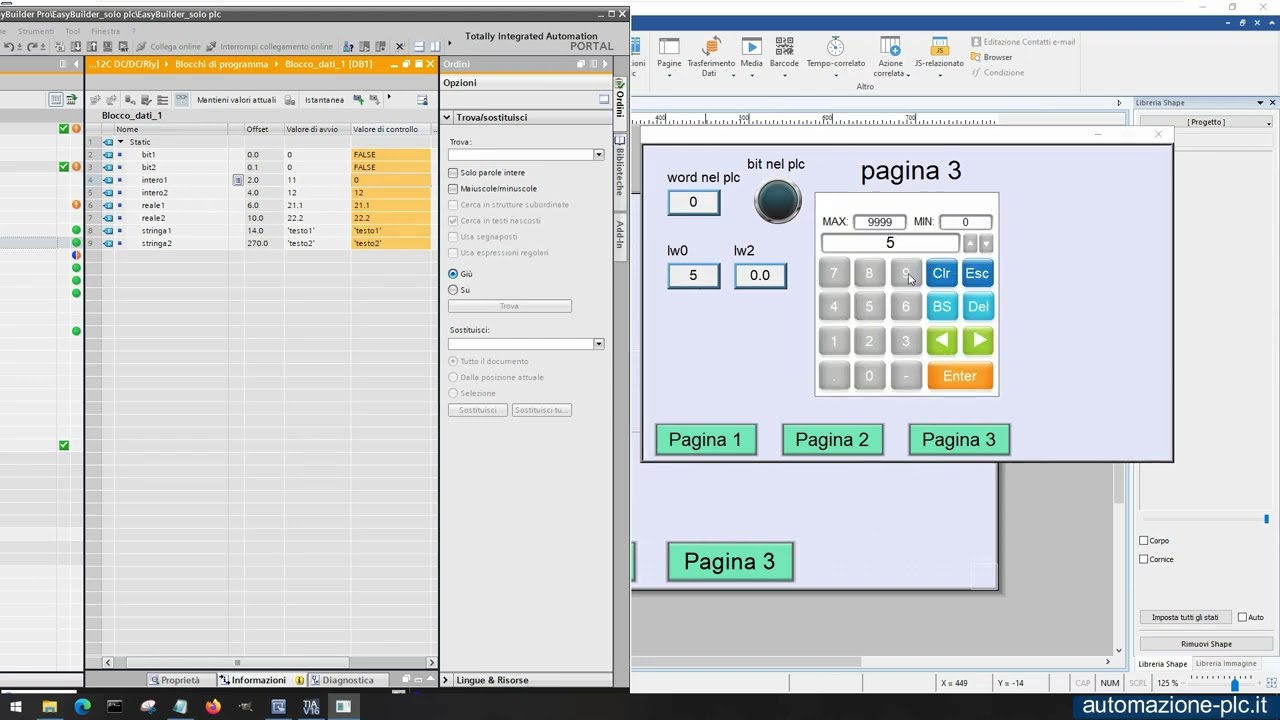Open the Browser tool in ribbon
The width and height of the screenshot is (1280, 720).
992,57
